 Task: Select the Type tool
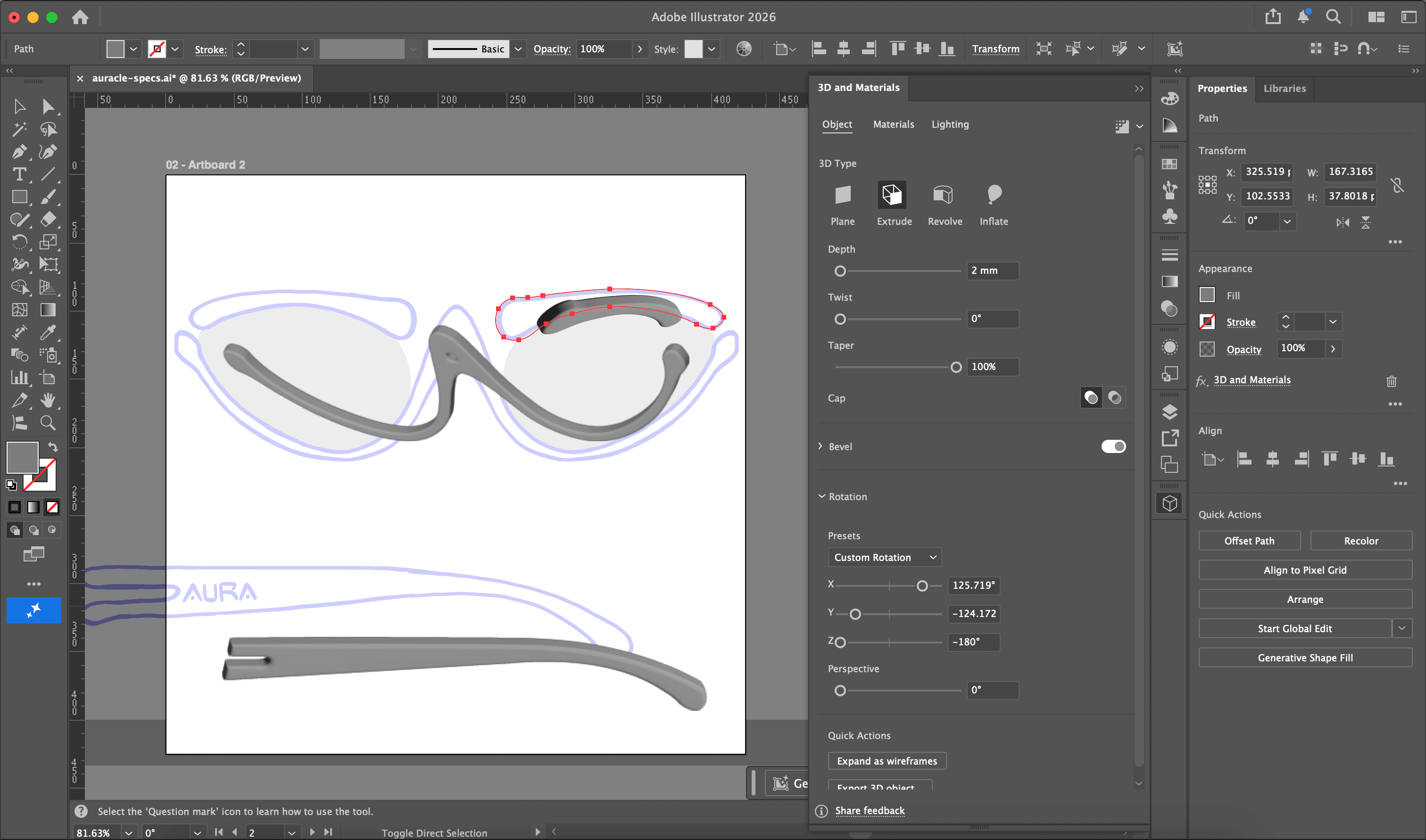(x=19, y=174)
